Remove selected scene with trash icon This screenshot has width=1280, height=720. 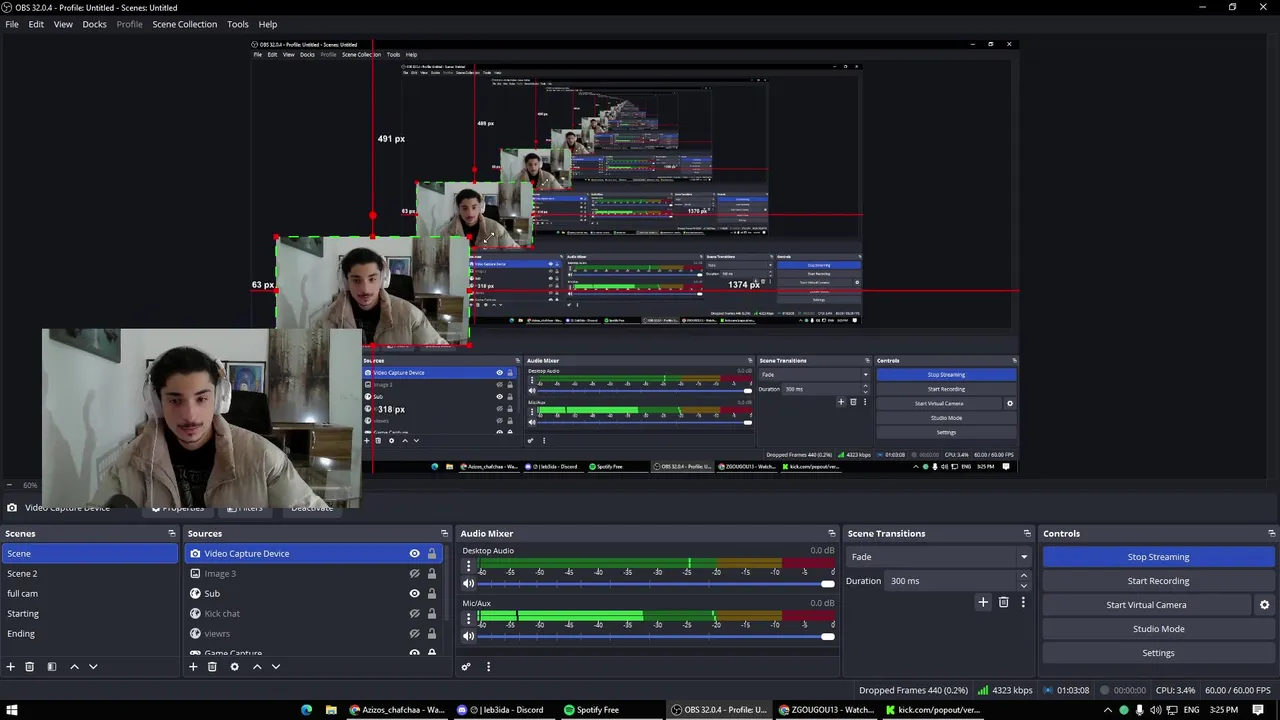tap(30, 667)
